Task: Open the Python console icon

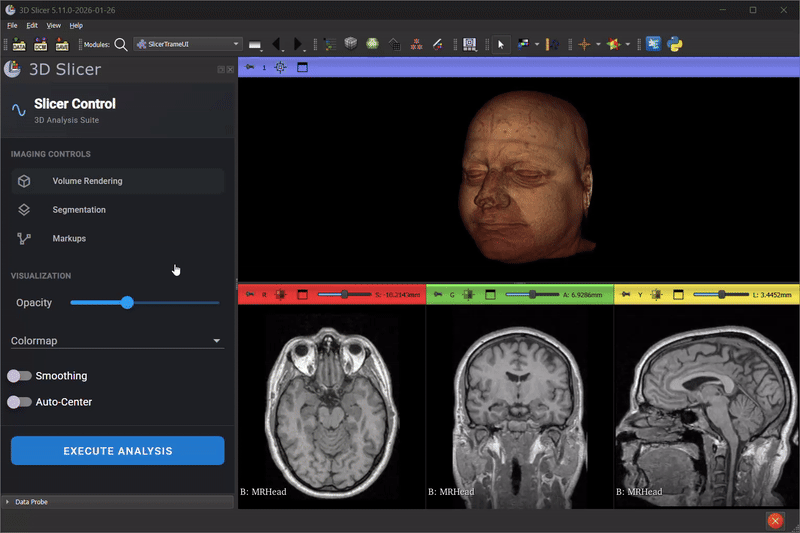Action: click(675, 44)
